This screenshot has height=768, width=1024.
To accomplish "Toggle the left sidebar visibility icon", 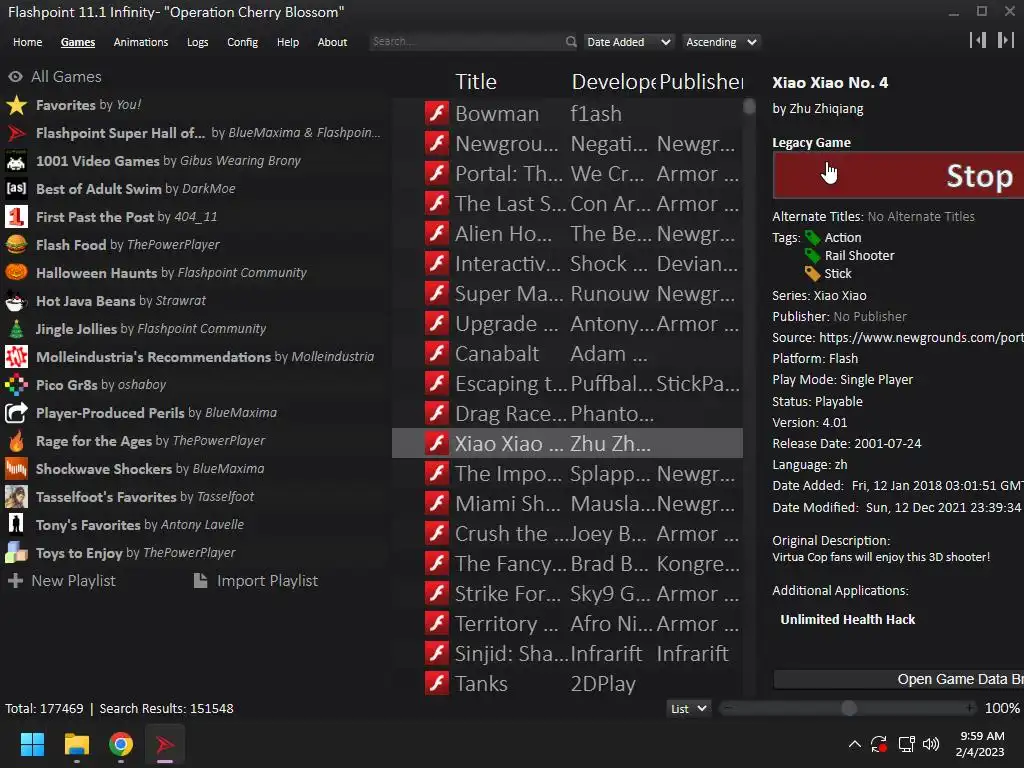I will pyautogui.click(x=978, y=40).
